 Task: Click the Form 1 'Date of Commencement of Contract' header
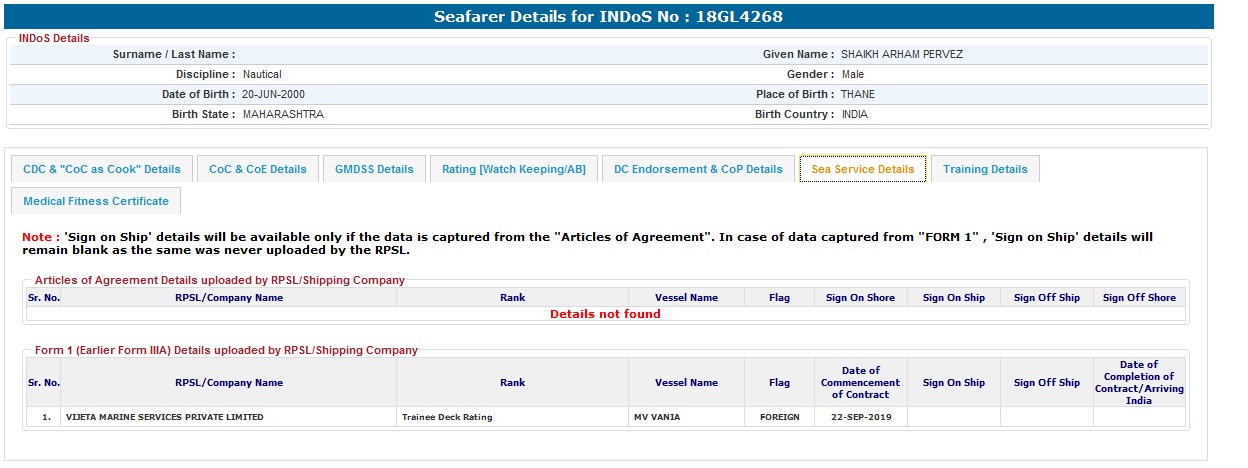[x=860, y=382]
